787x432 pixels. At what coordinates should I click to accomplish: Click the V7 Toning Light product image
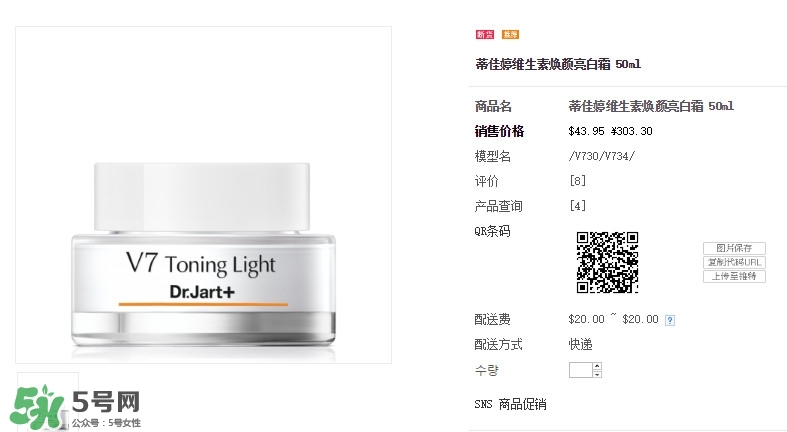point(203,195)
